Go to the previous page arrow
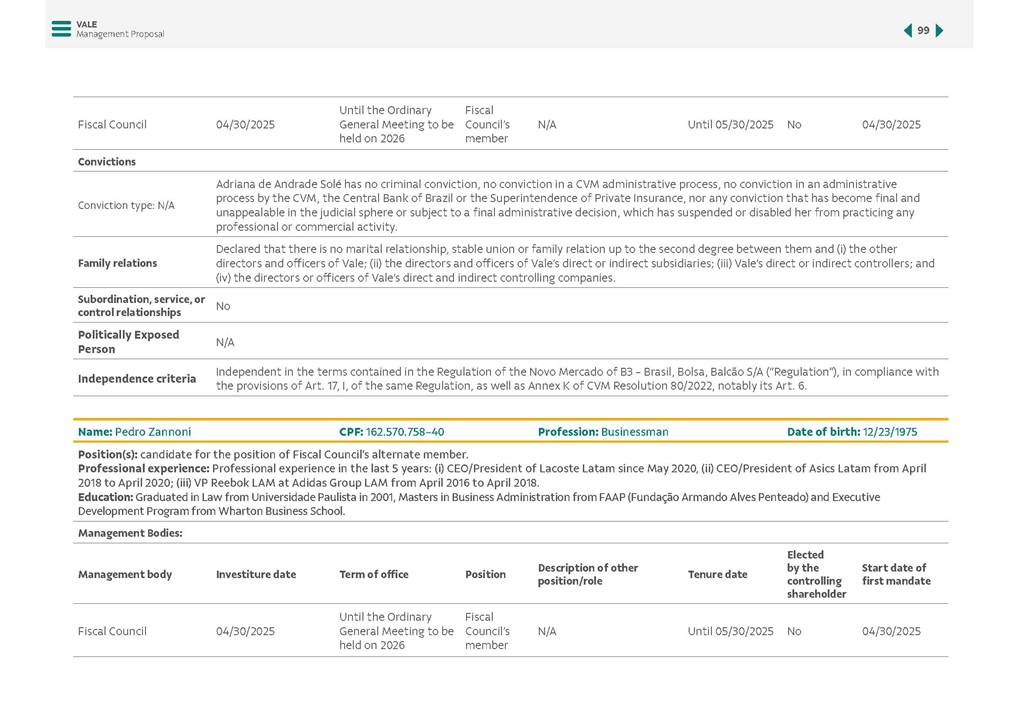 tap(907, 31)
